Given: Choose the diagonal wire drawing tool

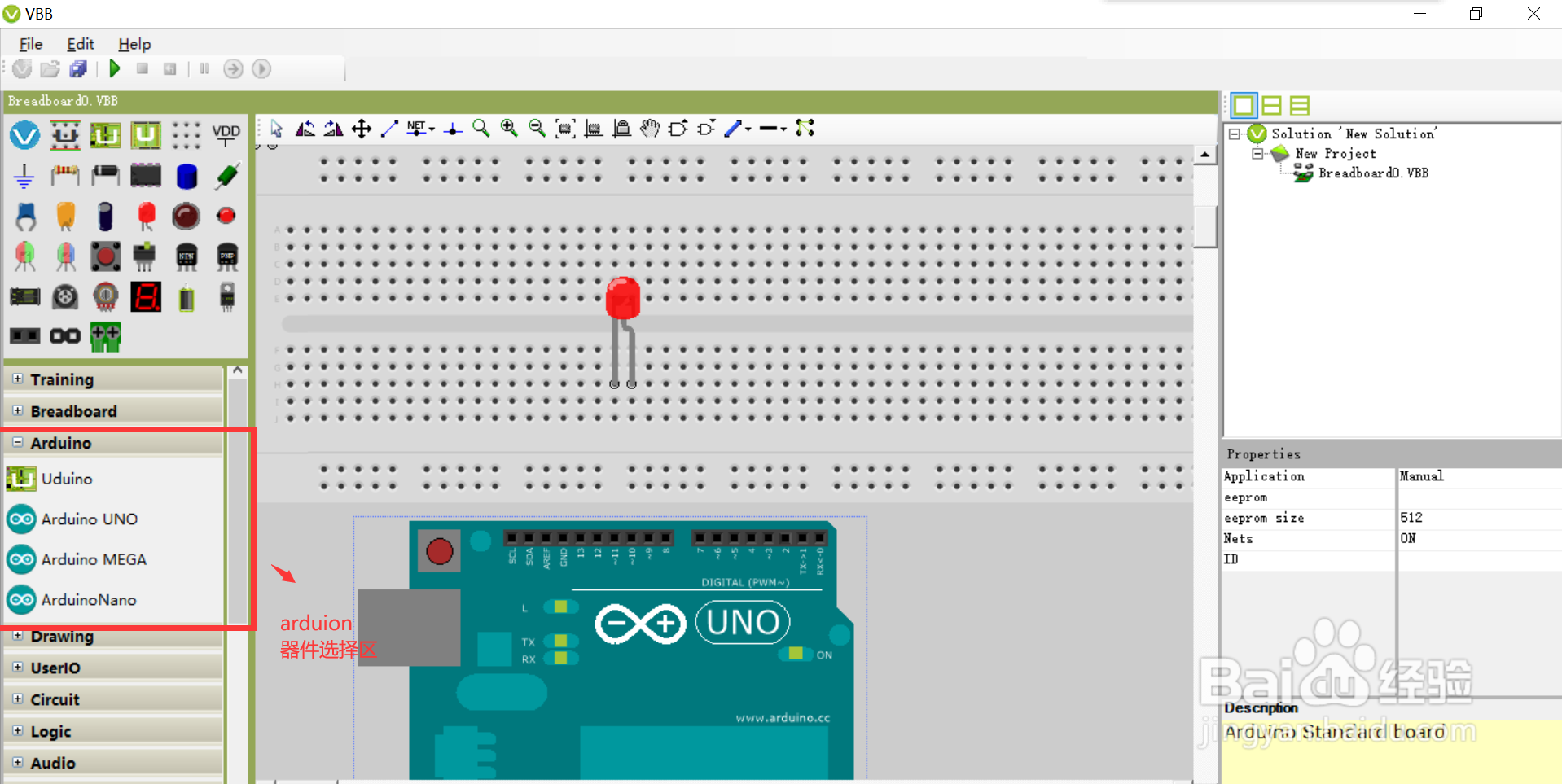Looking at the screenshot, I should pyautogui.click(x=389, y=129).
